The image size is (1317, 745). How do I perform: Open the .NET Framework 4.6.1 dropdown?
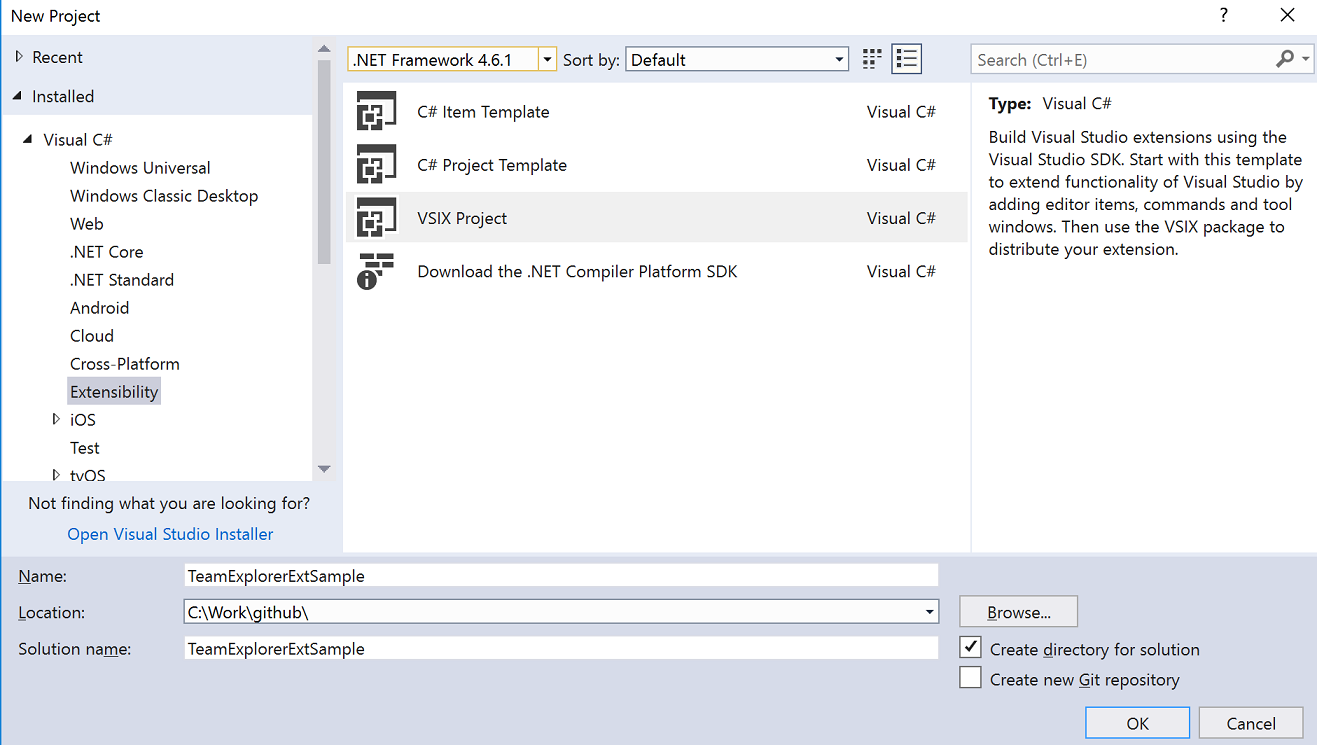click(x=547, y=59)
